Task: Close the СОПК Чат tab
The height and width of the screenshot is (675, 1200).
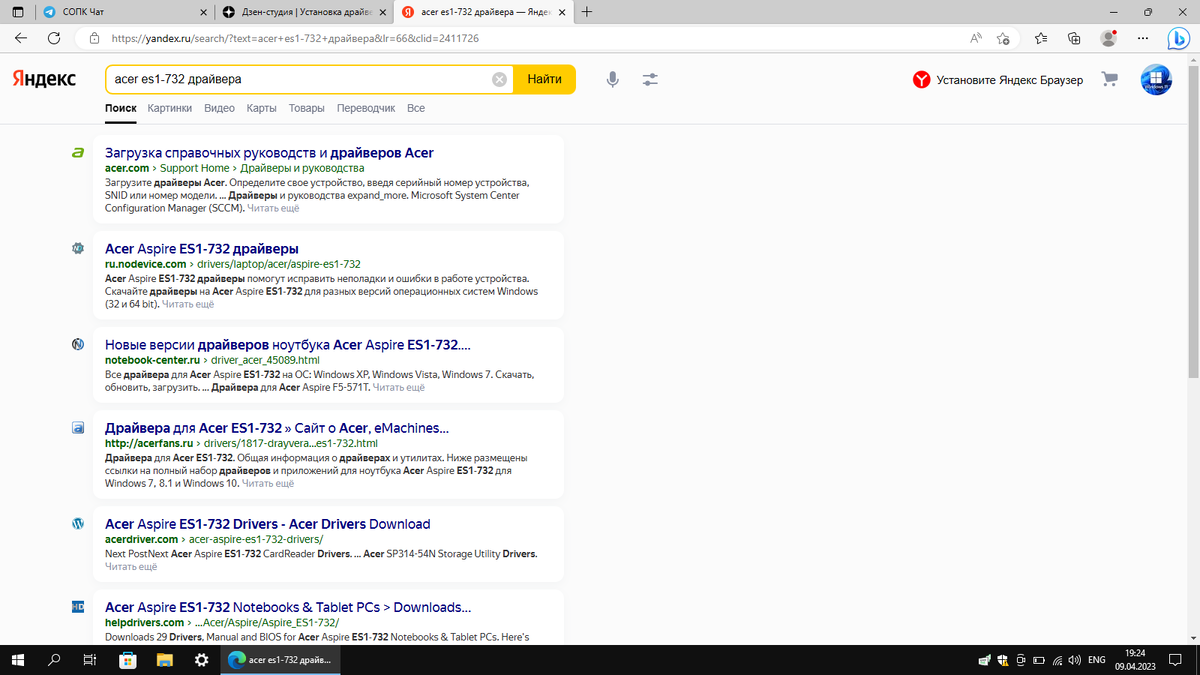Action: [204, 12]
